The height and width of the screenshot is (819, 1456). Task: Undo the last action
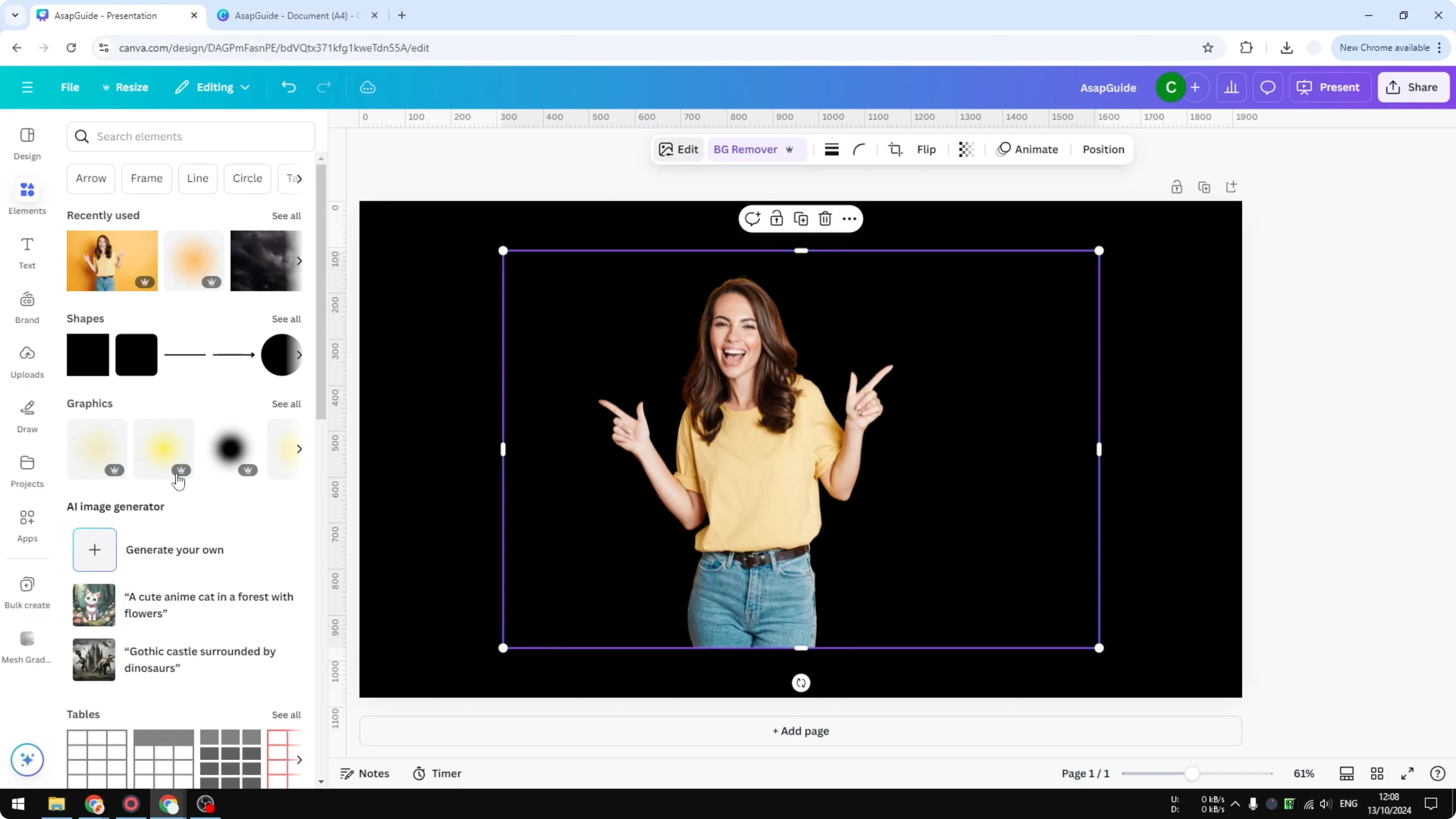(x=288, y=87)
